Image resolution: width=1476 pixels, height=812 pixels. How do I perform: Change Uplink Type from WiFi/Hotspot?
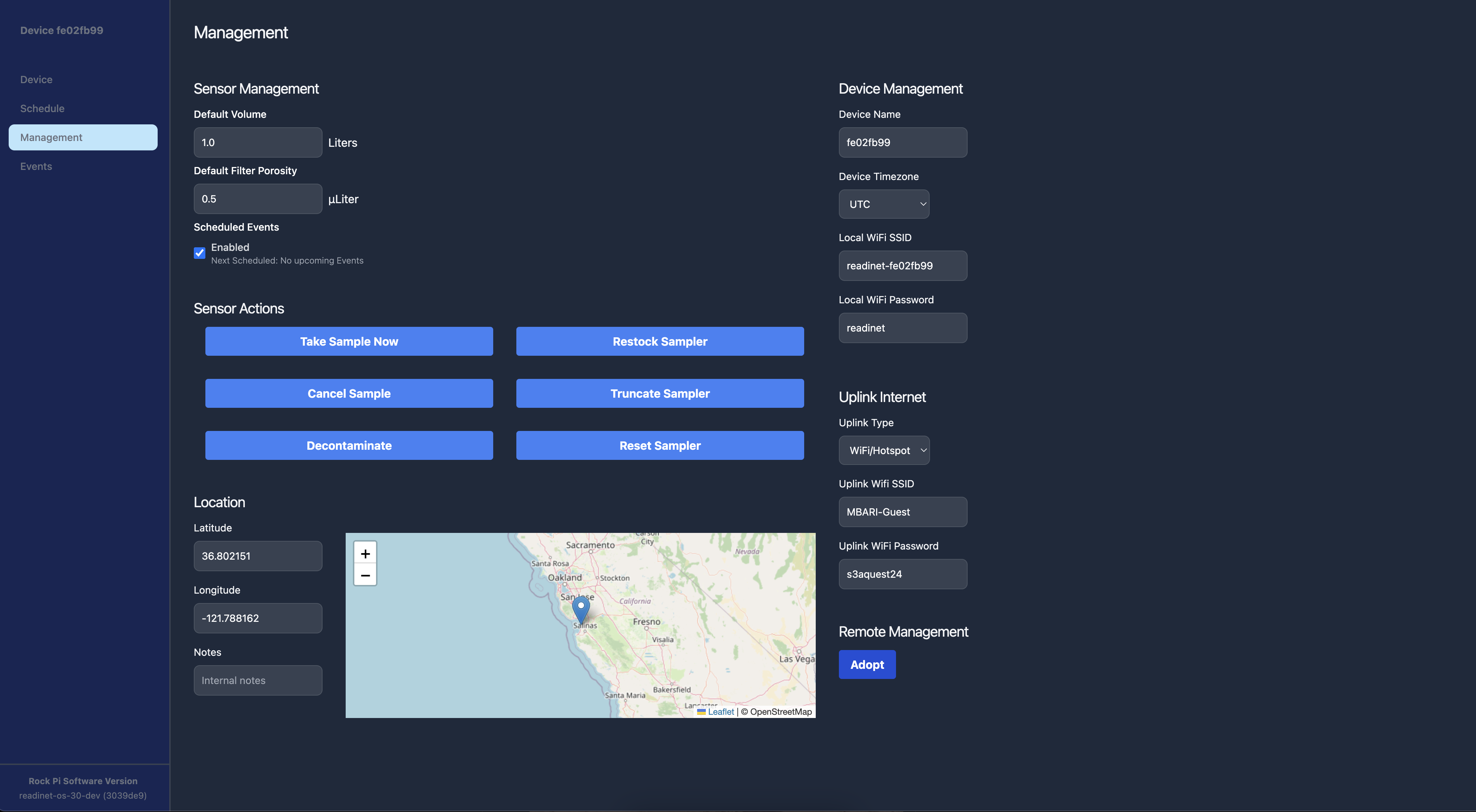tap(883, 450)
